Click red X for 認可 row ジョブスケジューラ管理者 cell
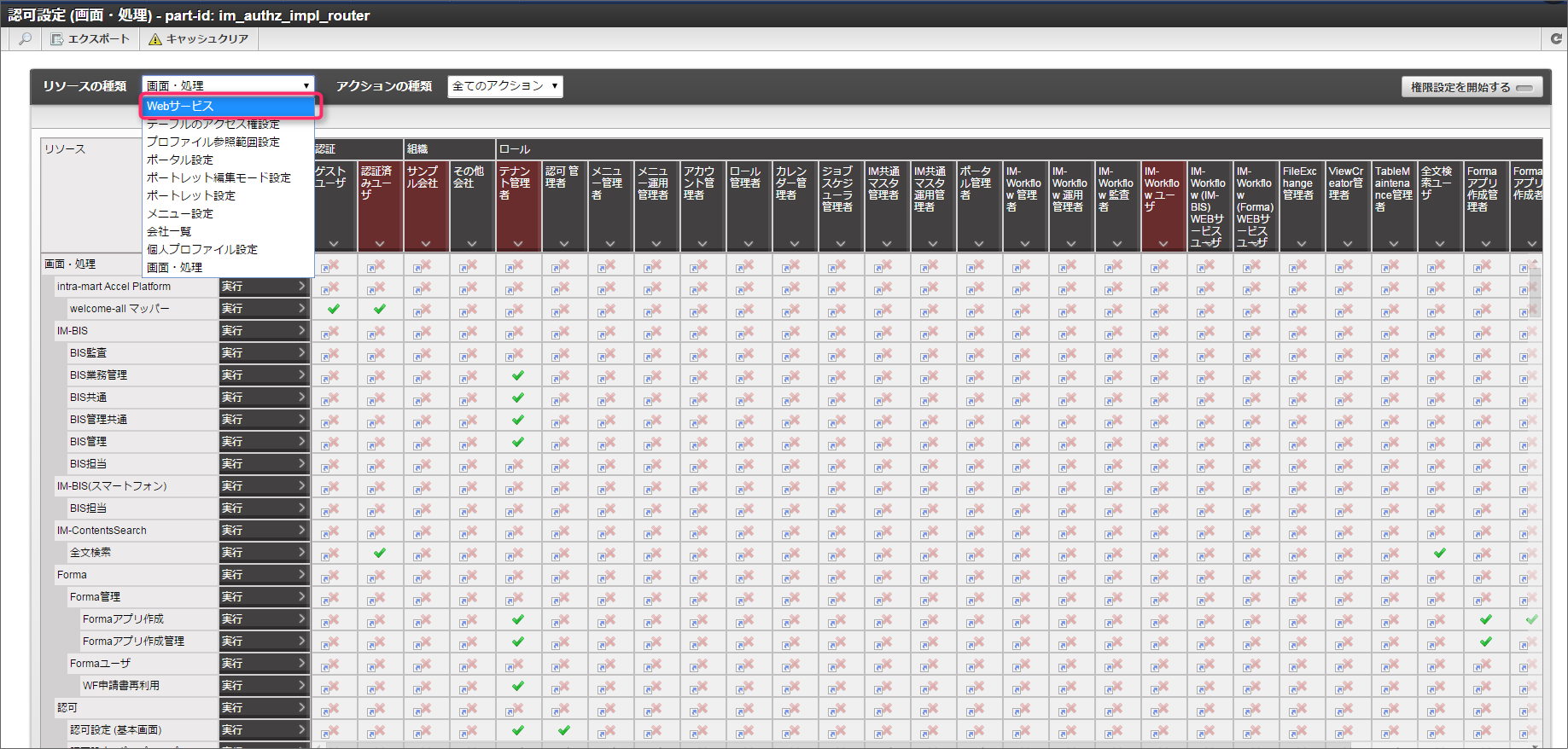Viewport: 1568px width, 749px height. (x=841, y=708)
